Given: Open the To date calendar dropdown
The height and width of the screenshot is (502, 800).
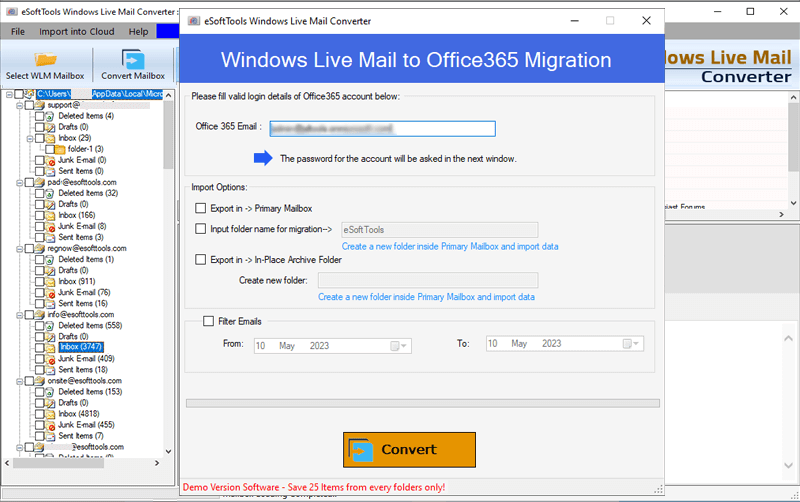Looking at the screenshot, I should coord(631,344).
